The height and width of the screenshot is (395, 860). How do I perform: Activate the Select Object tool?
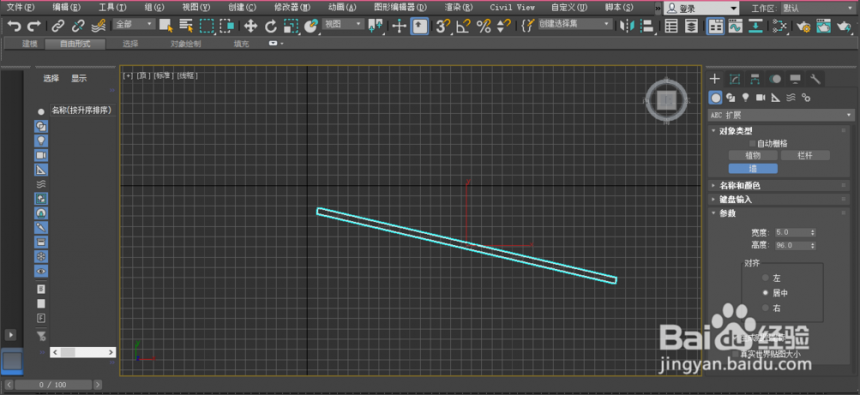pyautogui.click(x=165, y=25)
